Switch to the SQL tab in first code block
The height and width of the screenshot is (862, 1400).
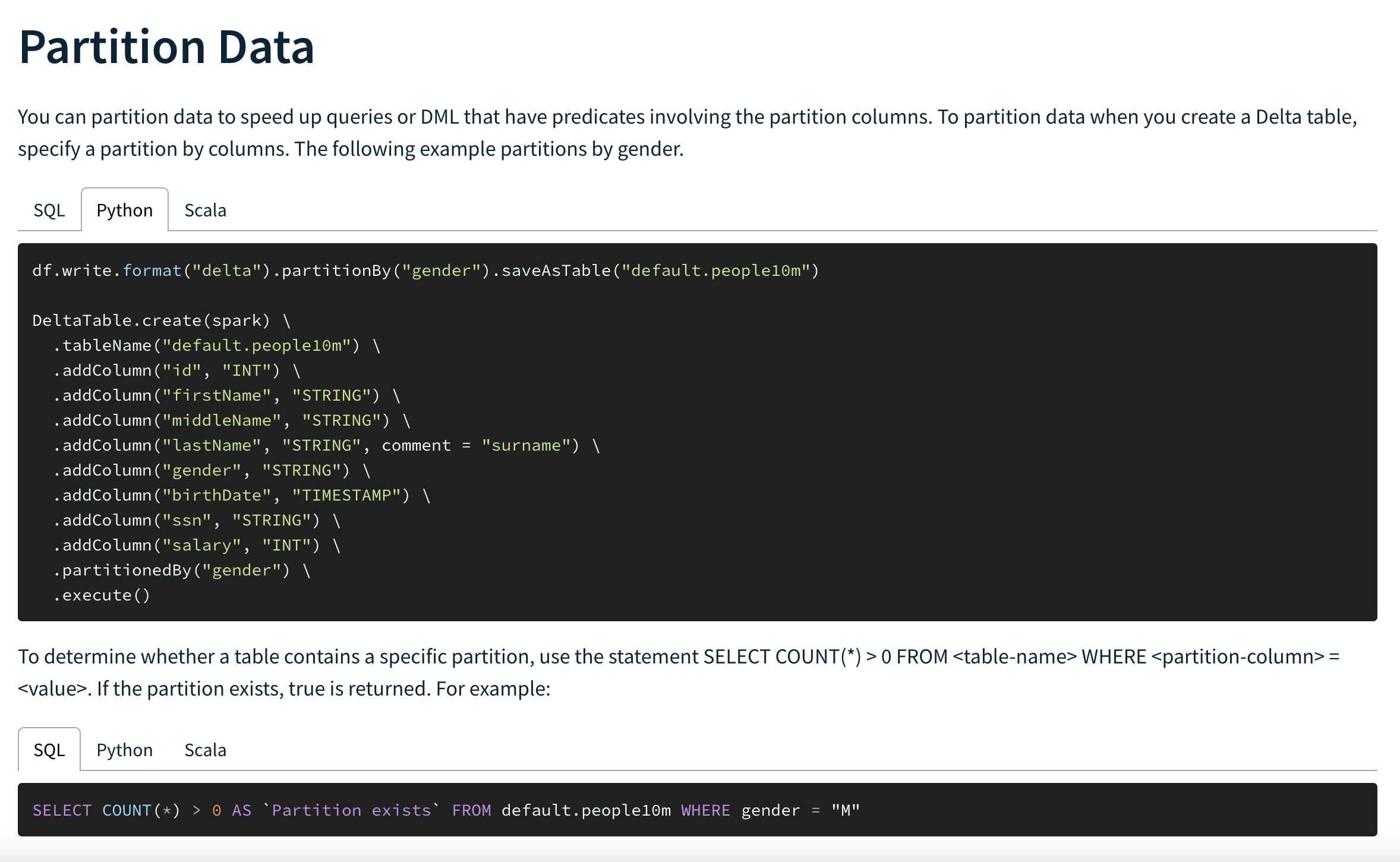pos(49,210)
